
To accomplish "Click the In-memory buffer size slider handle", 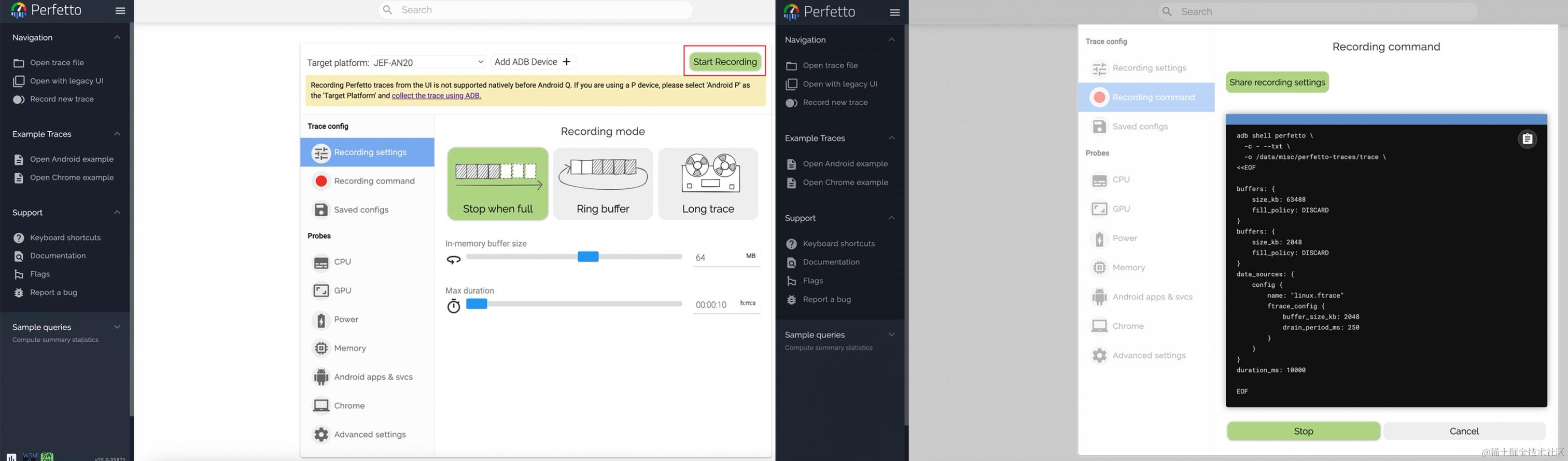I will 588,256.
